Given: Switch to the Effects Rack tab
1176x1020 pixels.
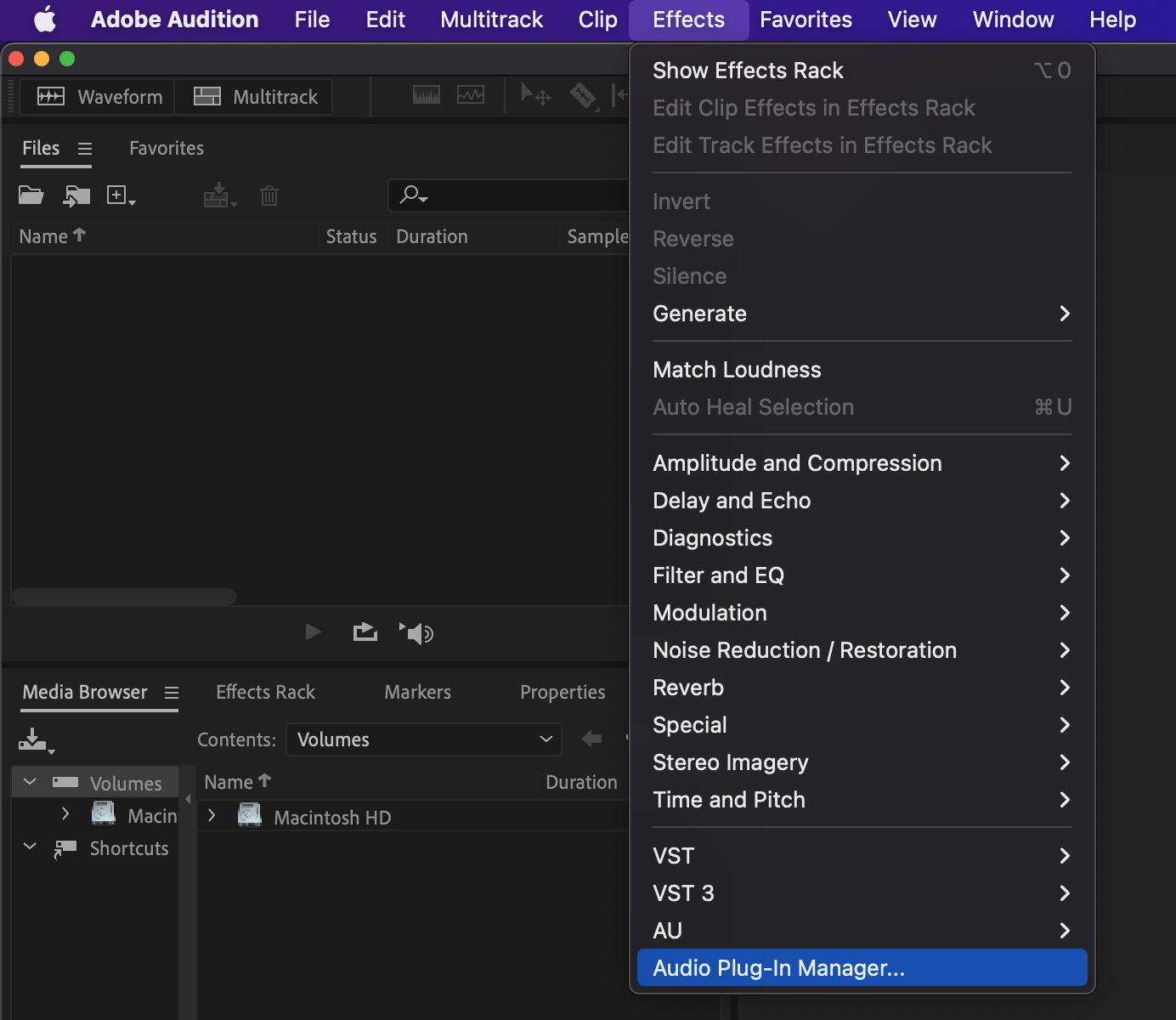Looking at the screenshot, I should tap(265, 692).
